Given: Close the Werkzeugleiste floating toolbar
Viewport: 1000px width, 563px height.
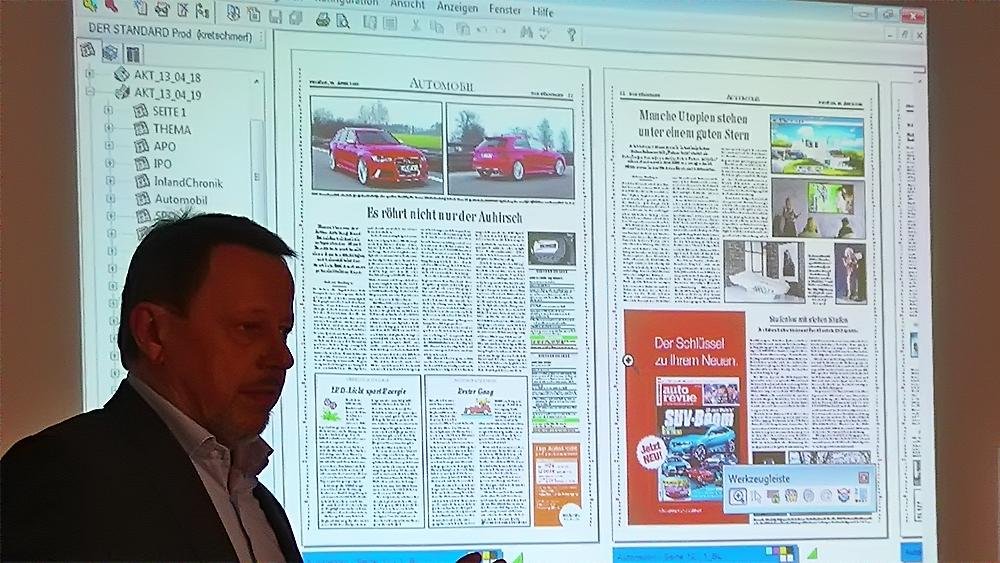Looking at the screenshot, I should (864, 478).
